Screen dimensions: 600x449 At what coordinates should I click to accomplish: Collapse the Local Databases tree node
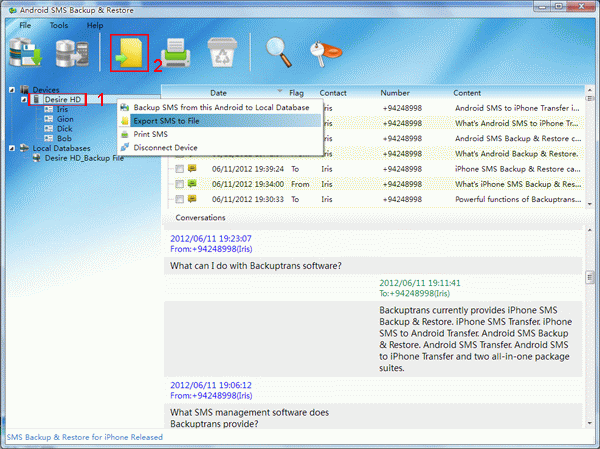click(12, 148)
